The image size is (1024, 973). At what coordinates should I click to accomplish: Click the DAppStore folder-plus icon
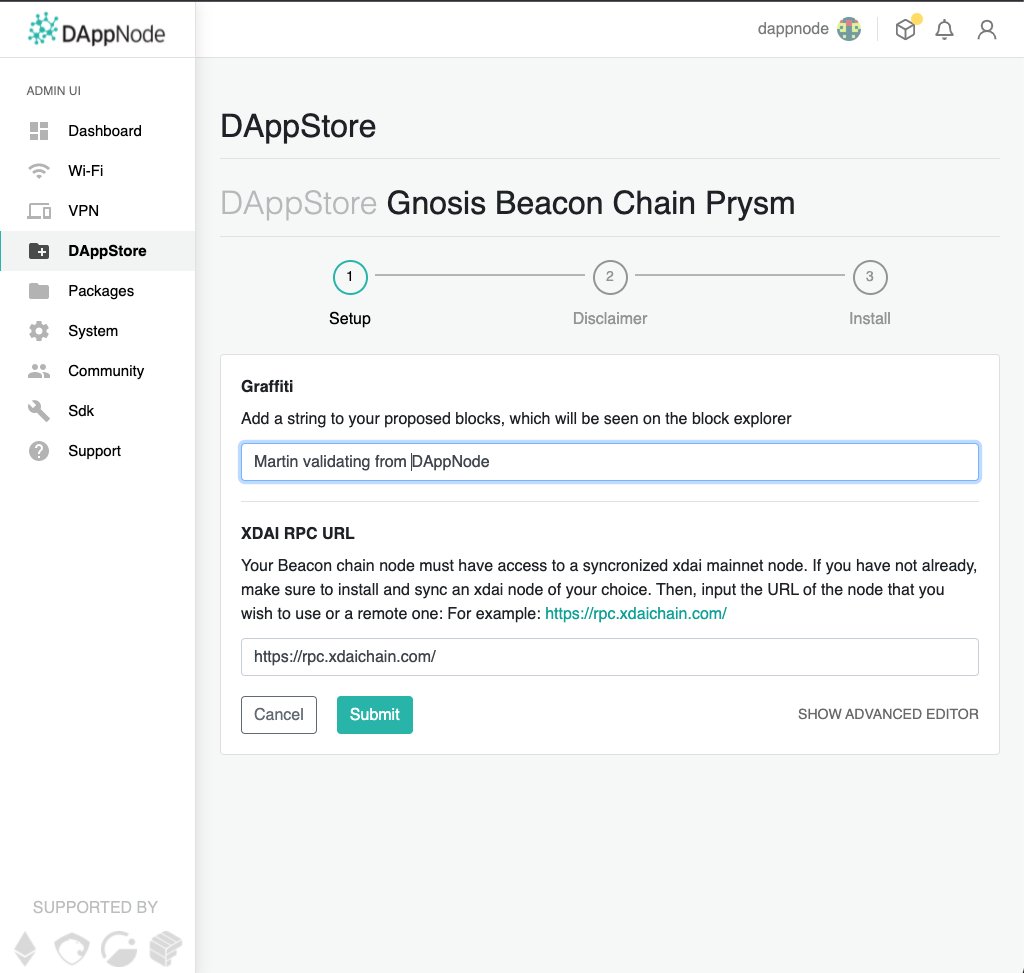39,251
